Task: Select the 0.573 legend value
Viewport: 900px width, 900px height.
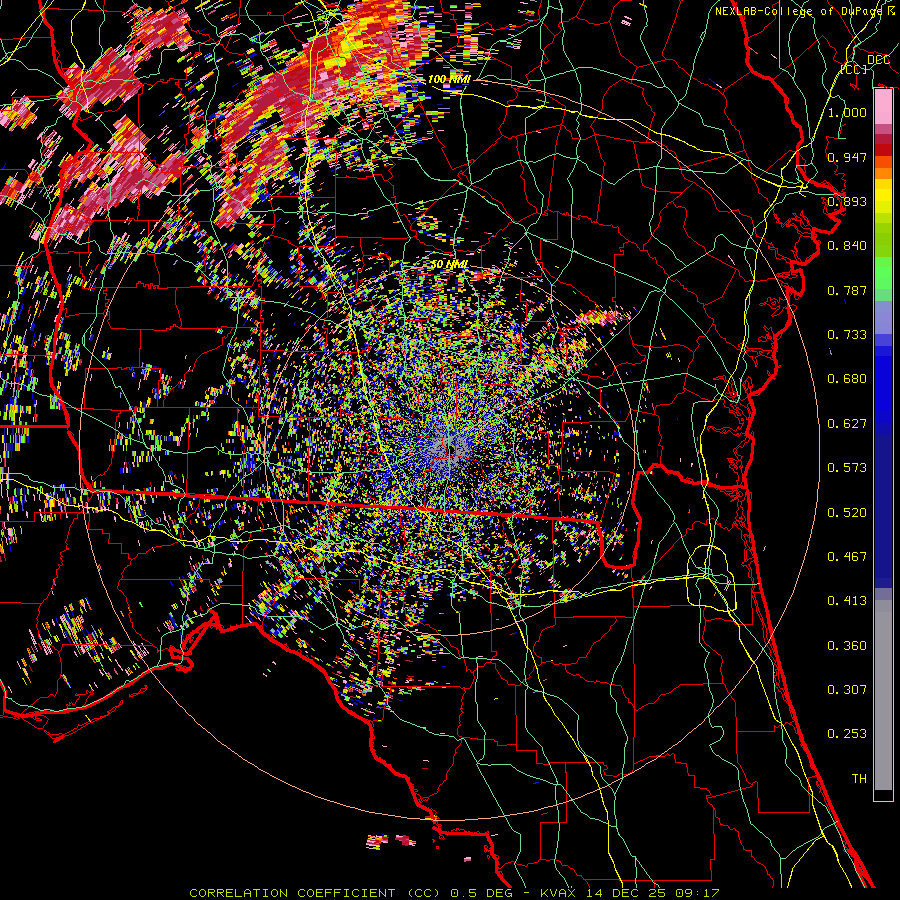Action: (847, 468)
